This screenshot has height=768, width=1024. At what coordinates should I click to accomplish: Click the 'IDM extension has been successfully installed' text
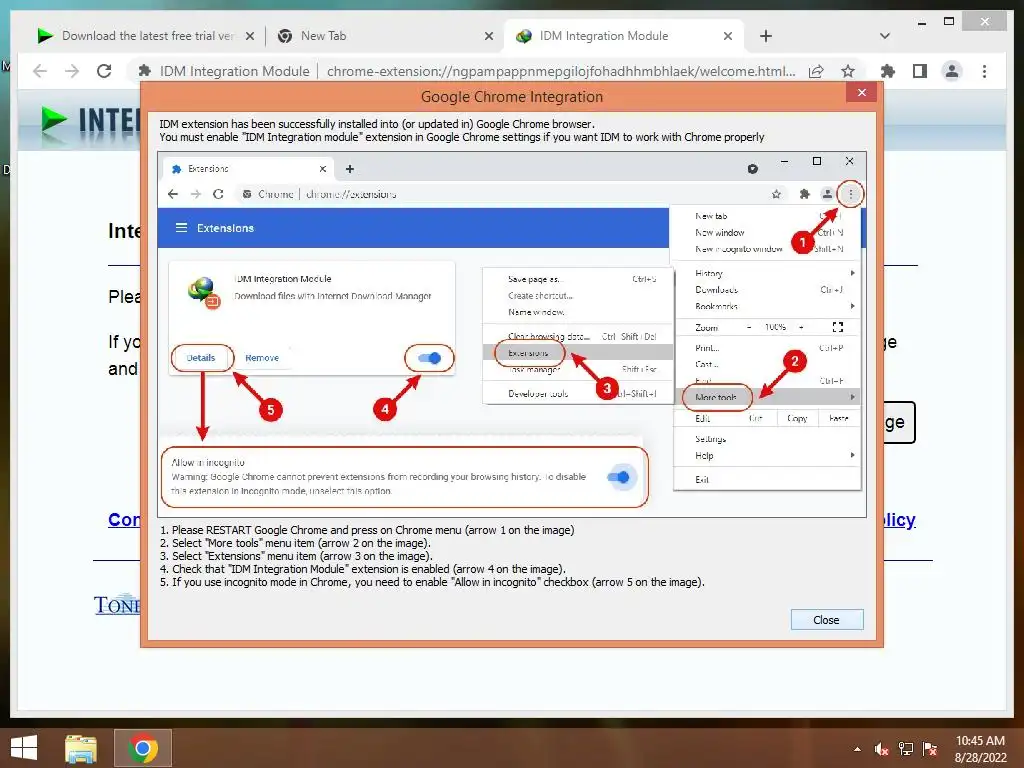click(x=377, y=124)
